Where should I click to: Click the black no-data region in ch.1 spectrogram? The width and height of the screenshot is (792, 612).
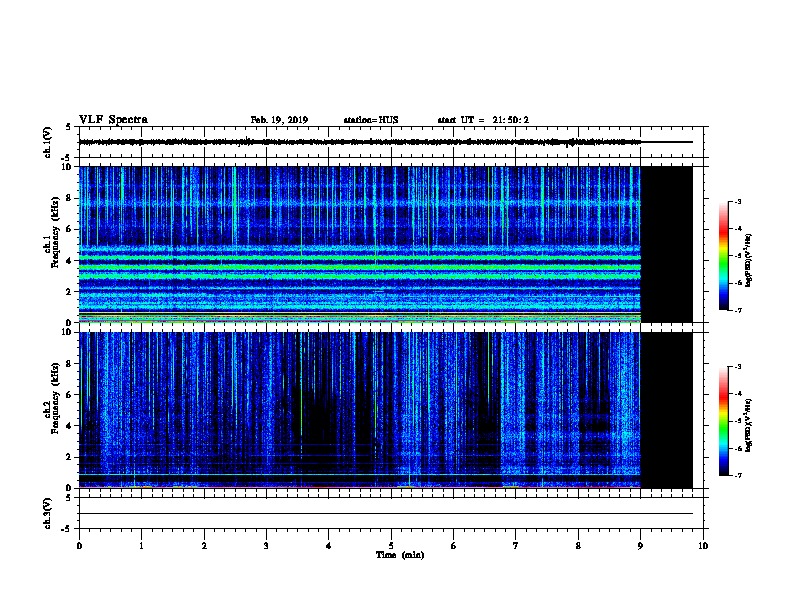click(x=667, y=244)
